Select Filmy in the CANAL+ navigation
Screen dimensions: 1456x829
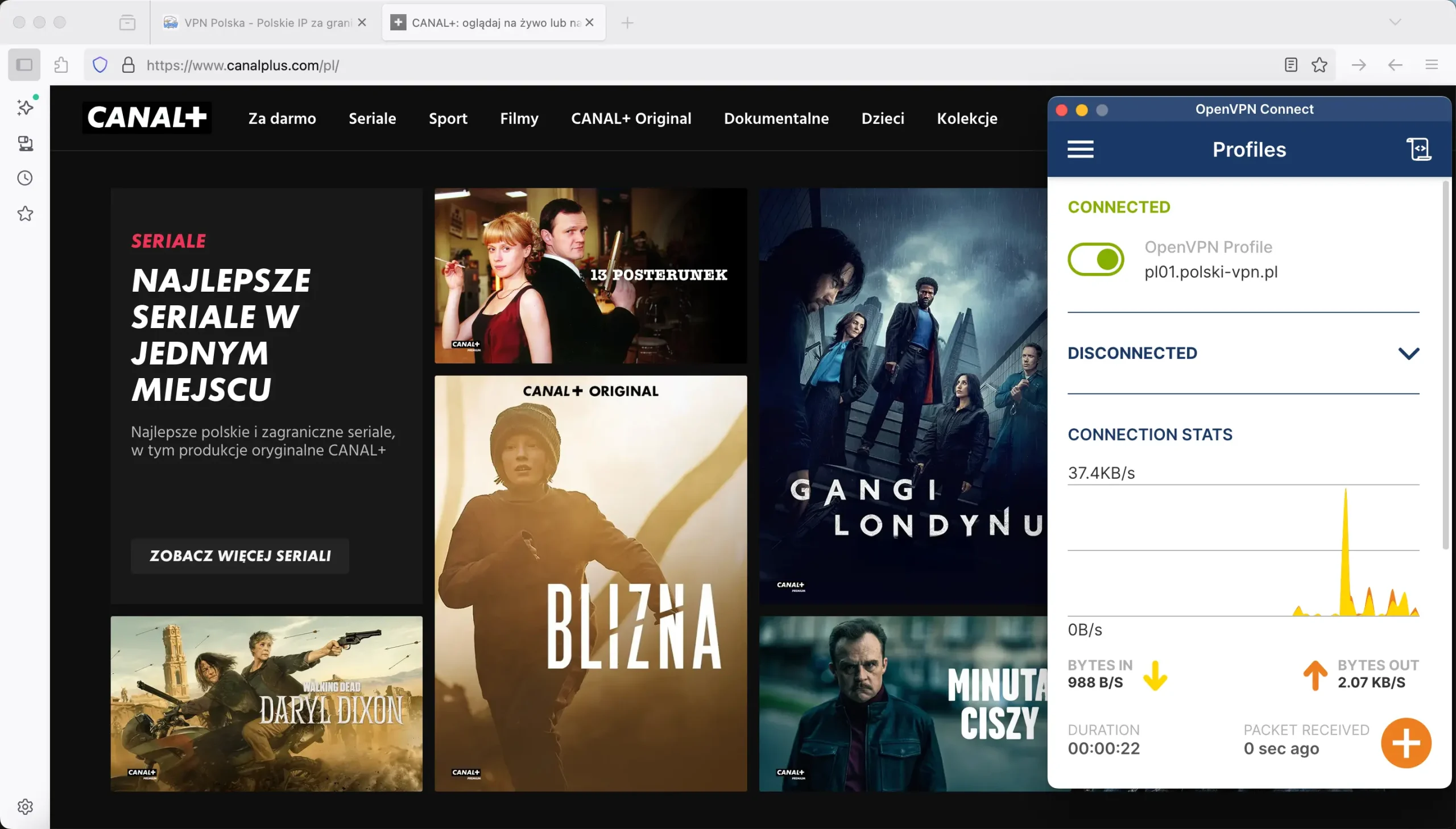click(x=519, y=118)
